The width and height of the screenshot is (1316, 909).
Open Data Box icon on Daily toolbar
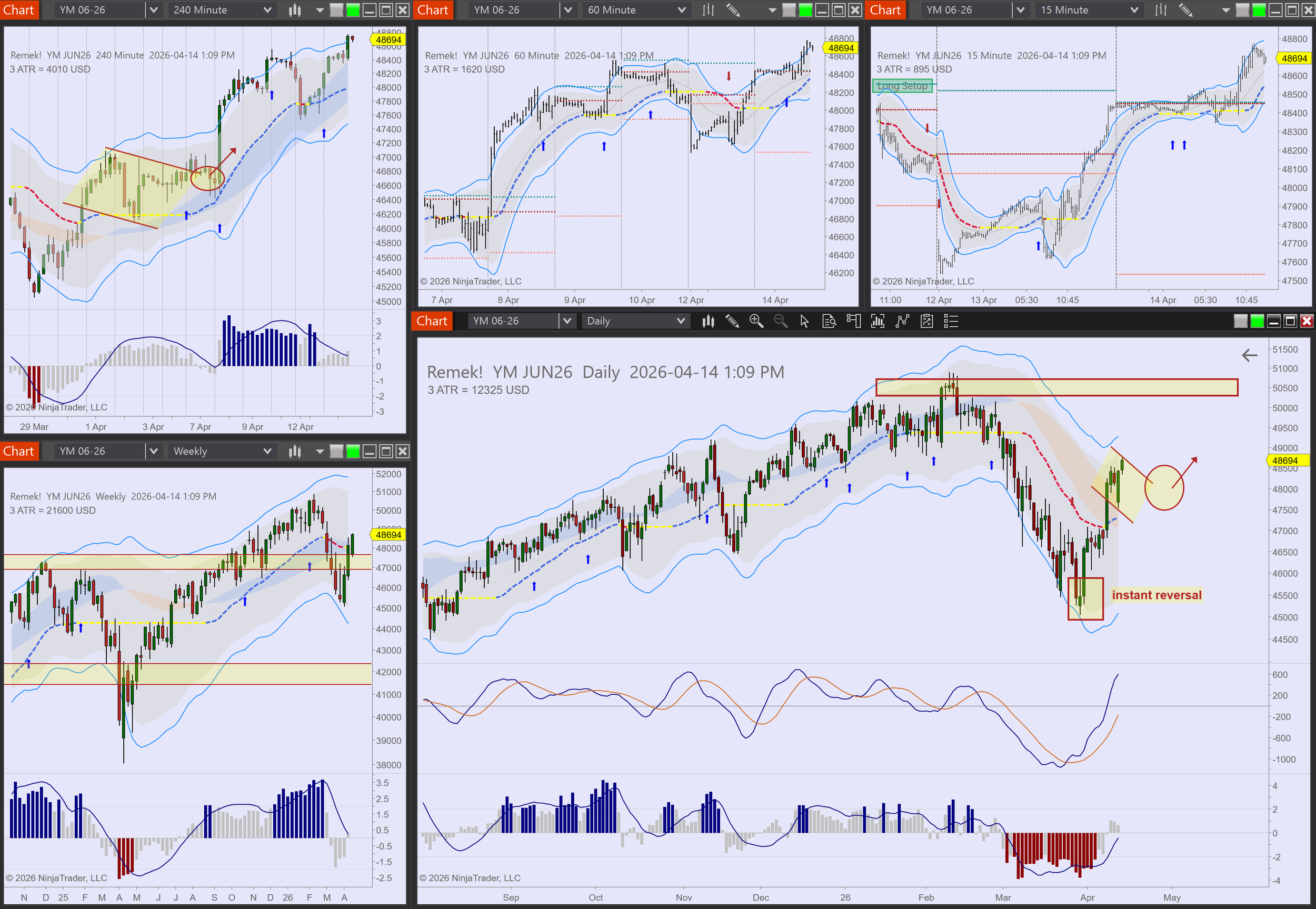click(x=829, y=321)
